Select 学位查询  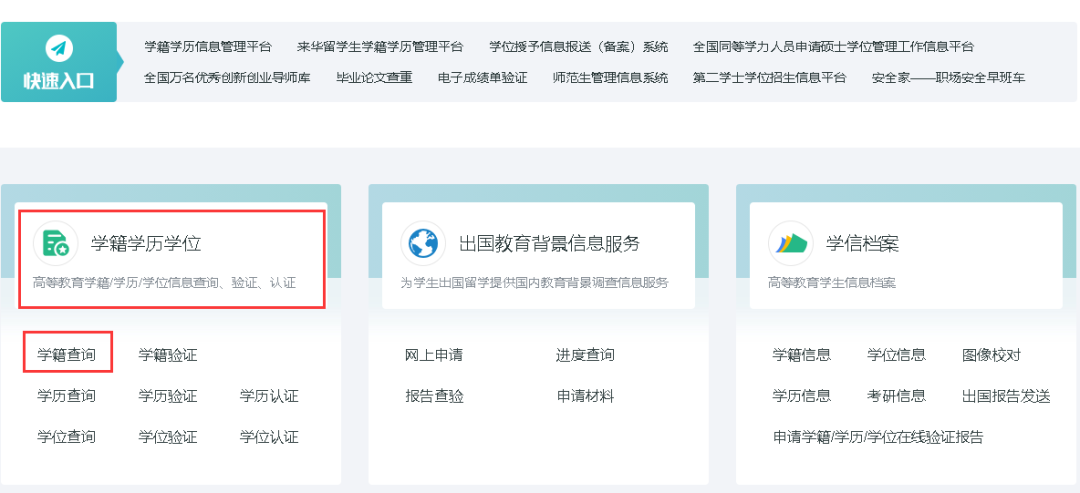[67, 437]
